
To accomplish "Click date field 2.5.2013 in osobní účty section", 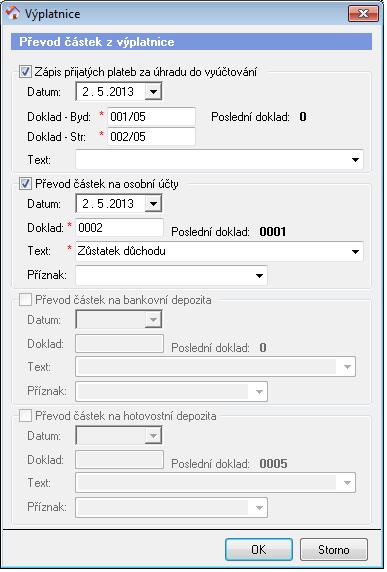I will [x=111, y=204].
